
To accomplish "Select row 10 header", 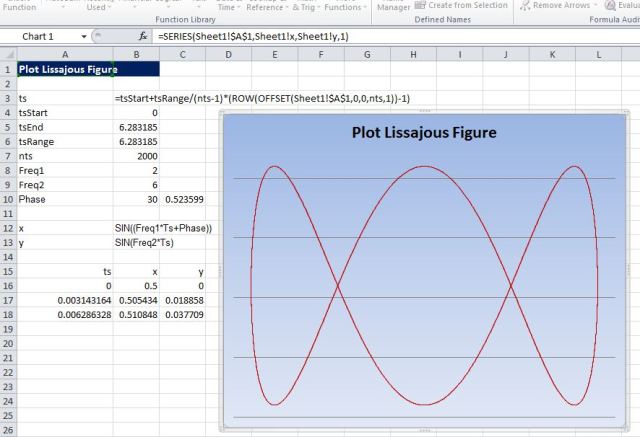I will click(7, 200).
